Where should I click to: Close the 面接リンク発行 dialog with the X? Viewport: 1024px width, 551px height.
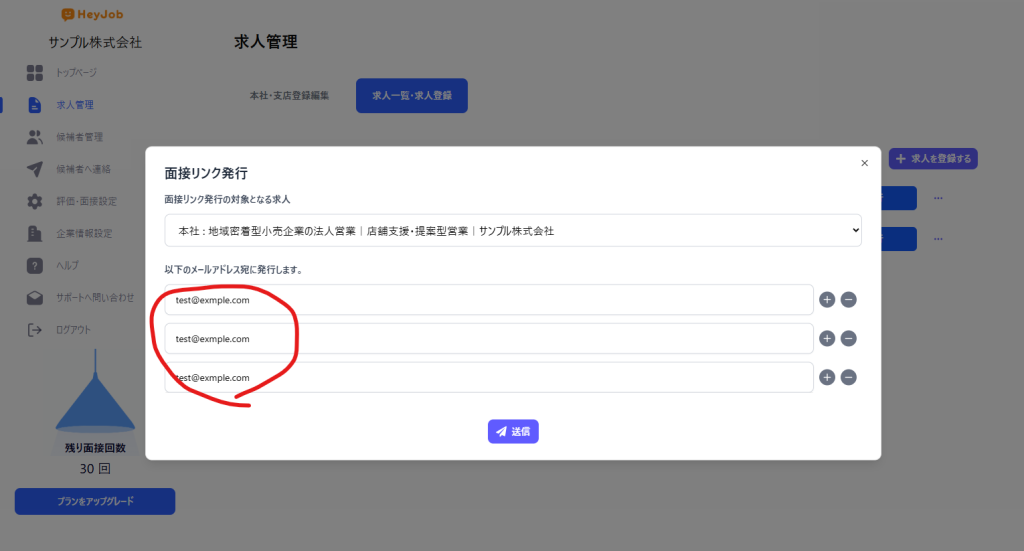coord(864,163)
